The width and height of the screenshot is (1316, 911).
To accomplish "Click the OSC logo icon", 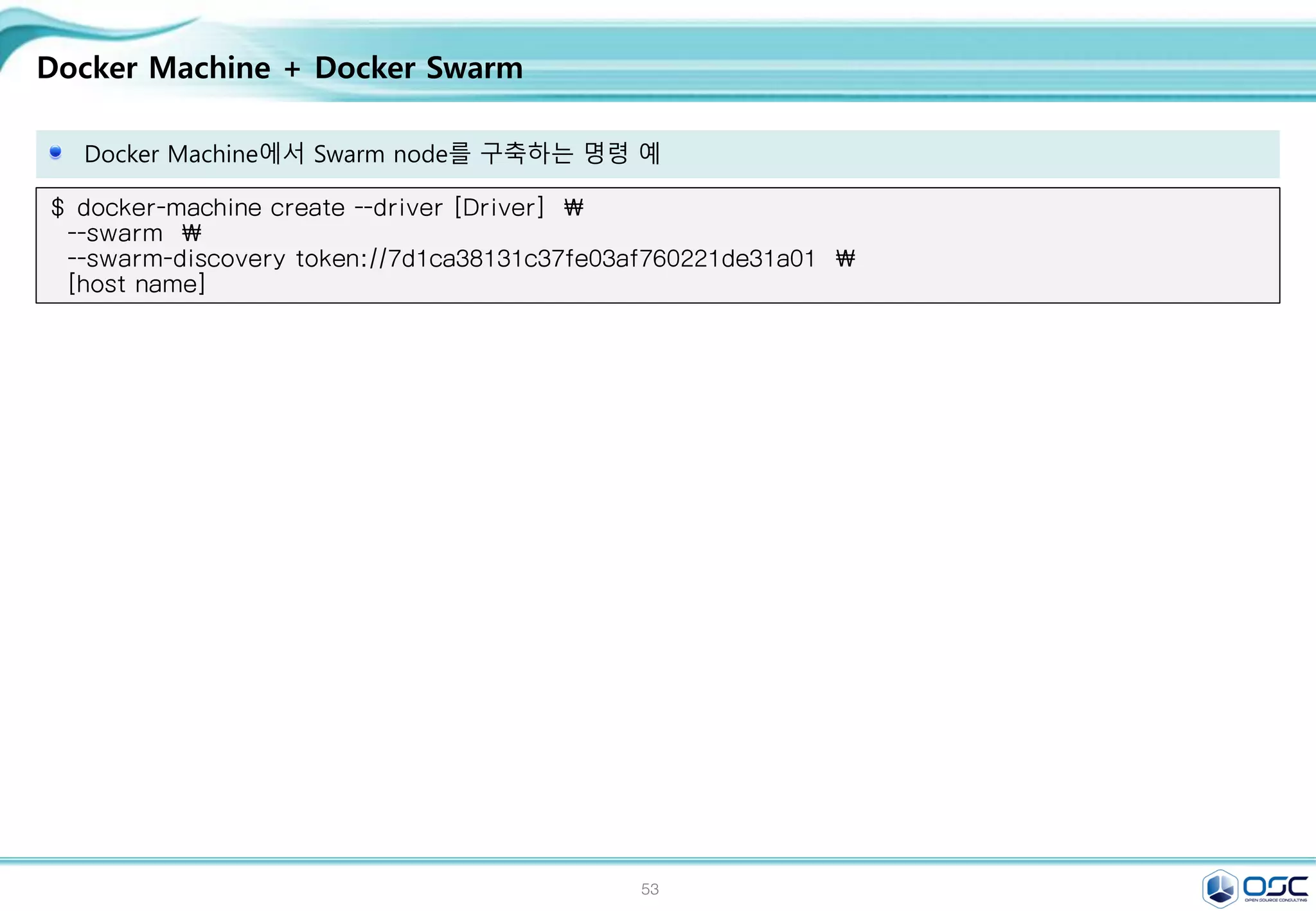I will [1255, 888].
